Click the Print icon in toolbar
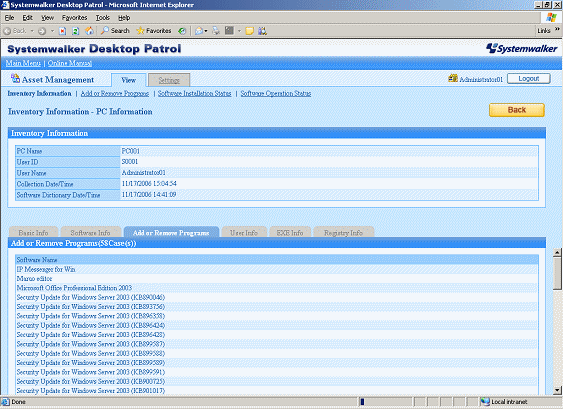This screenshot has width=563, height=409. pos(216,31)
